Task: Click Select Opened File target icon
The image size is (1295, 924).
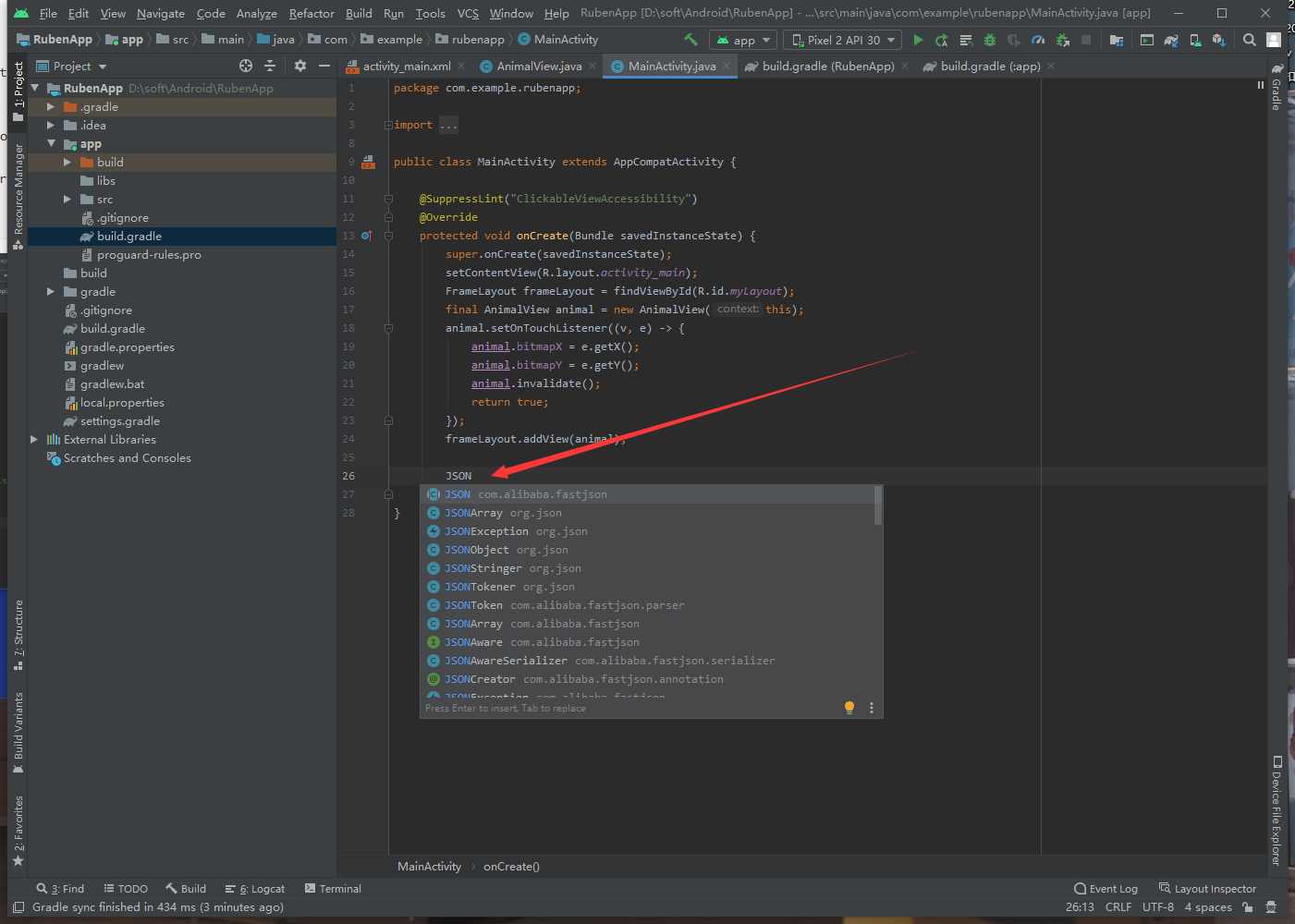Action: [246, 66]
